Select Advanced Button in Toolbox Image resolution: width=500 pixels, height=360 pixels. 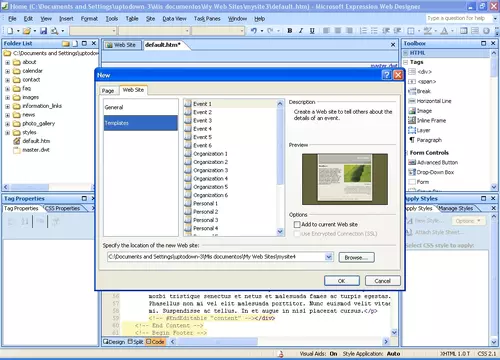click(x=433, y=162)
